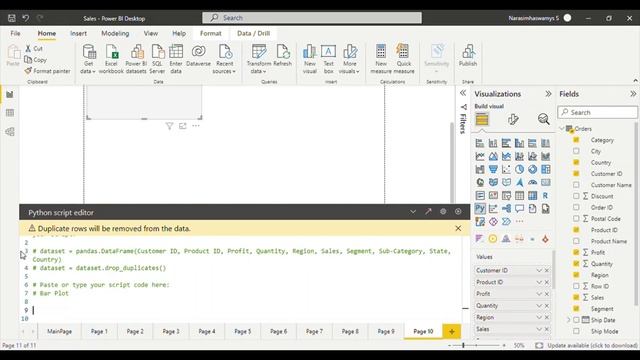Select the stacked bar chart visual

click(x=480, y=143)
